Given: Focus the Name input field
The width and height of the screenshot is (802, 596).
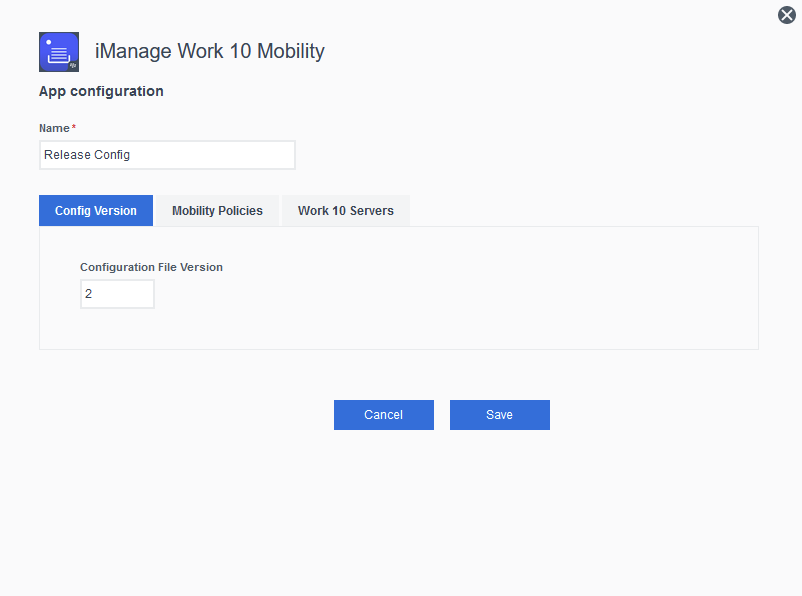Looking at the screenshot, I should tap(220, 155).
